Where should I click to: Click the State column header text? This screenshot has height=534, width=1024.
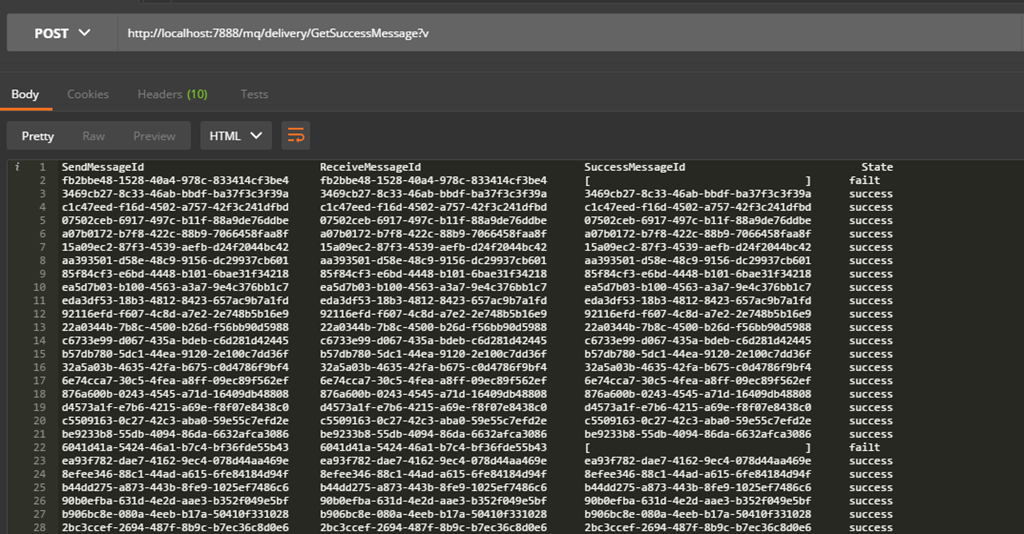tap(876, 167)
